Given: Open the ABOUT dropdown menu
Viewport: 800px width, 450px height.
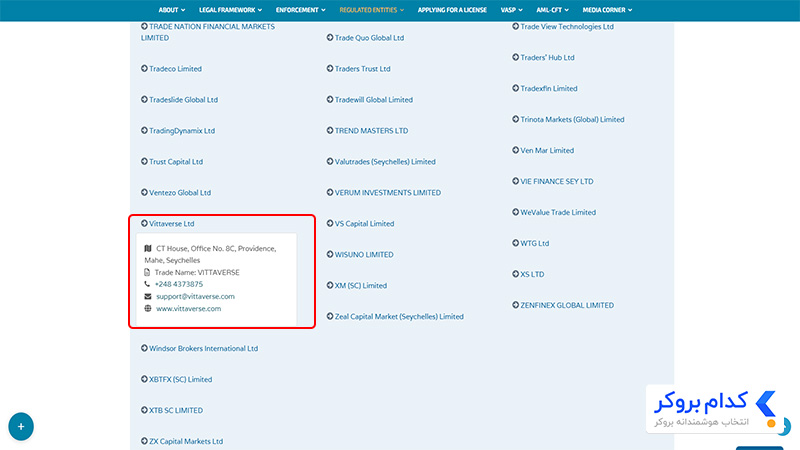Looking at the screenshot, I should (171, 10).
